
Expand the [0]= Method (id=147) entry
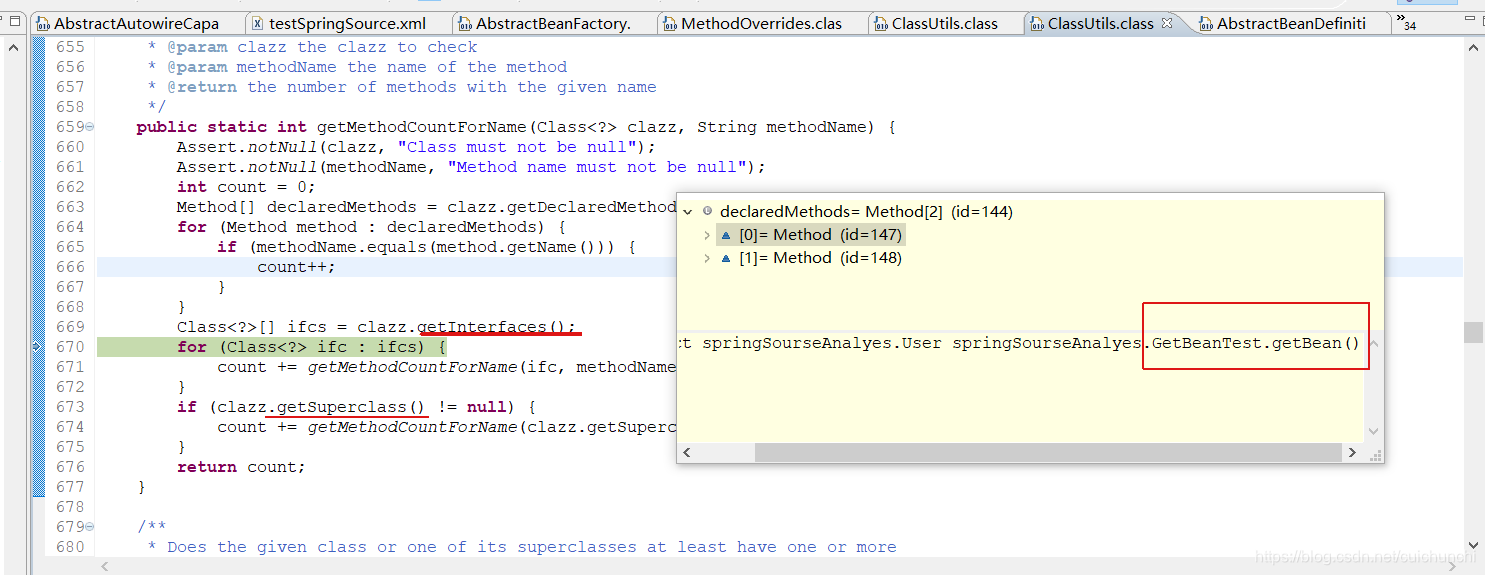pos(707,235)
